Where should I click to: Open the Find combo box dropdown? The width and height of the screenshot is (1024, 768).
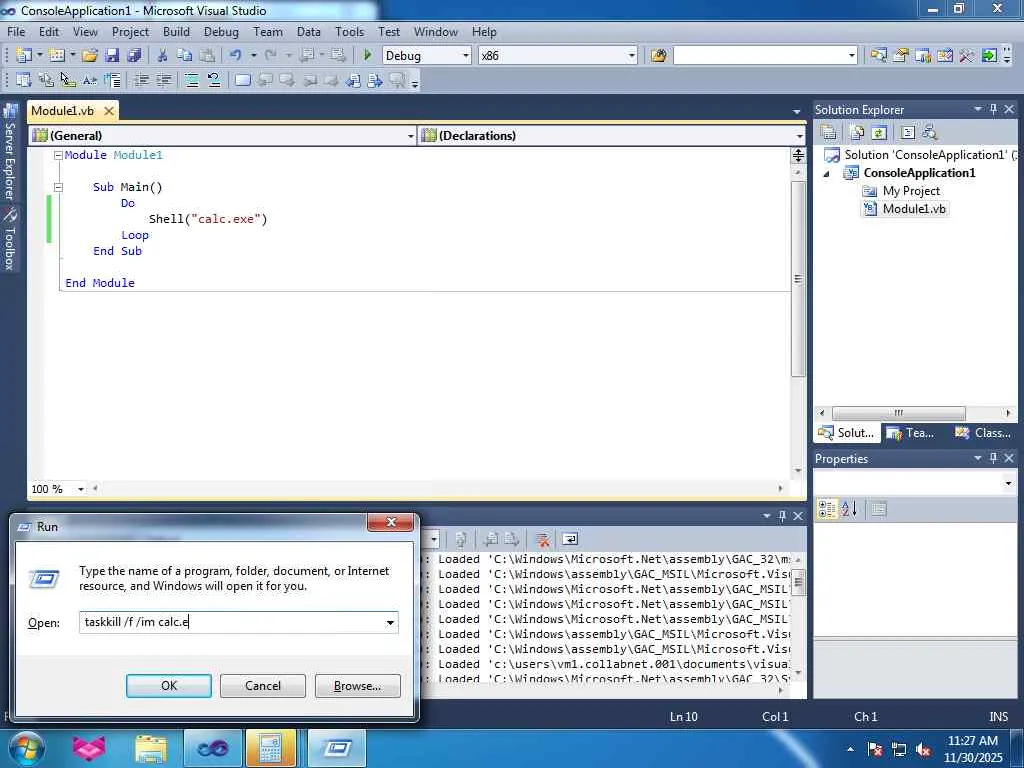click(x=852, y=56)
